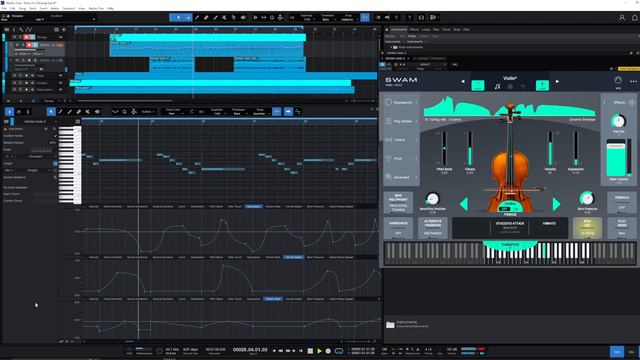Viewport: 640px width, 360px height.
Task: Select highlighted Expression tab in first automation lane
Action: click(253, 207)
